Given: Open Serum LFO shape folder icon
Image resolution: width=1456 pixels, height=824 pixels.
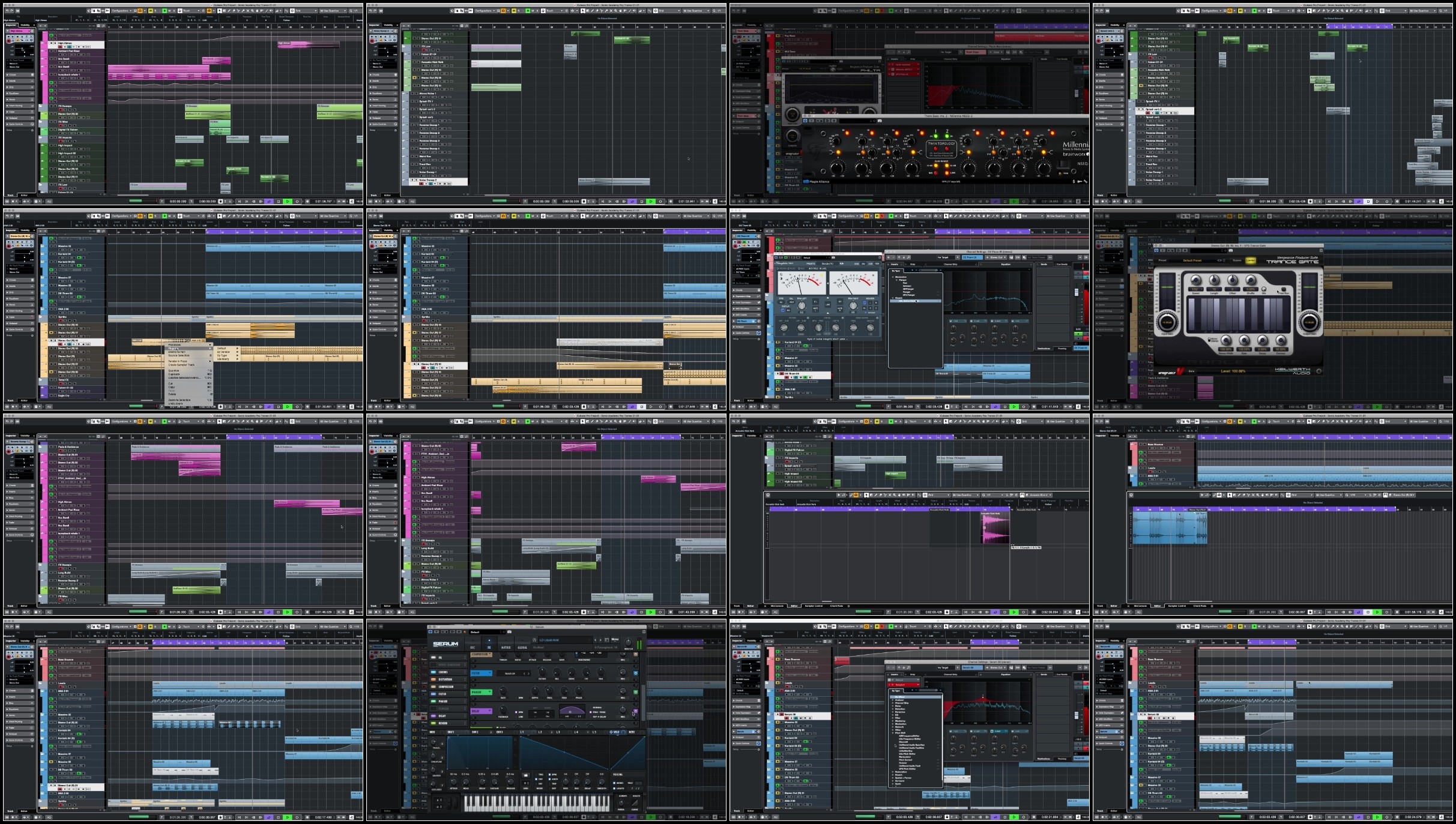Looking at the screenshot, I should tap(526, 775).
